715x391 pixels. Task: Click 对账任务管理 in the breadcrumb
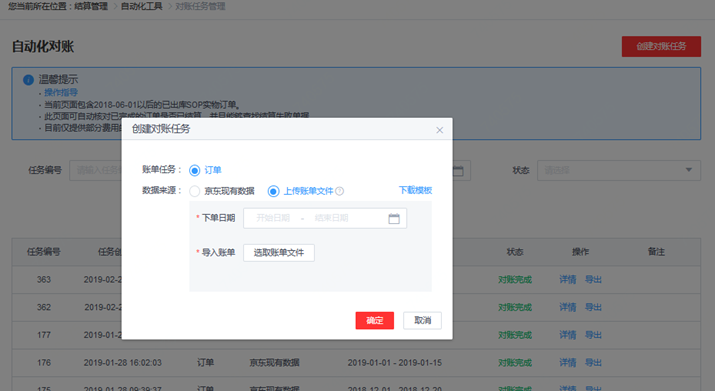click(x=200, y=6)
